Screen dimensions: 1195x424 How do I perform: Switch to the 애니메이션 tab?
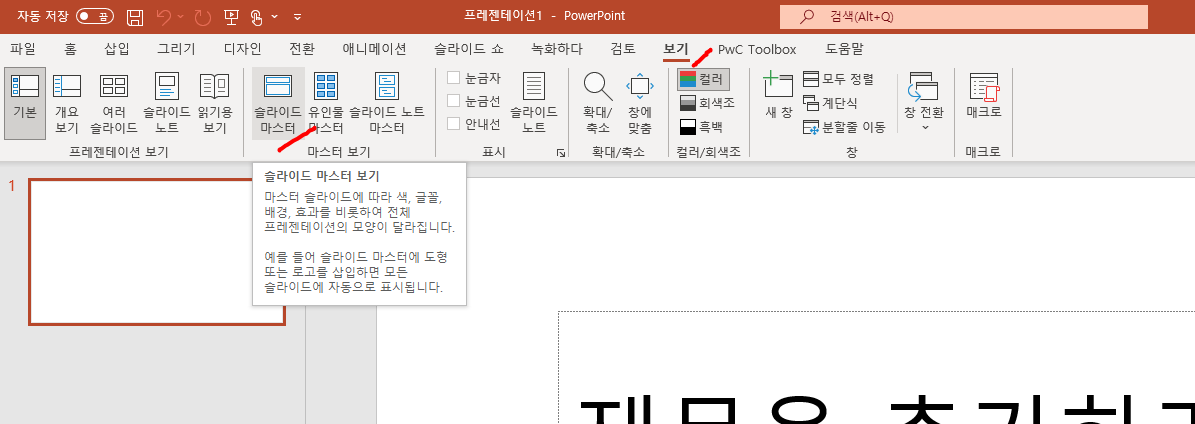point(374,50)
